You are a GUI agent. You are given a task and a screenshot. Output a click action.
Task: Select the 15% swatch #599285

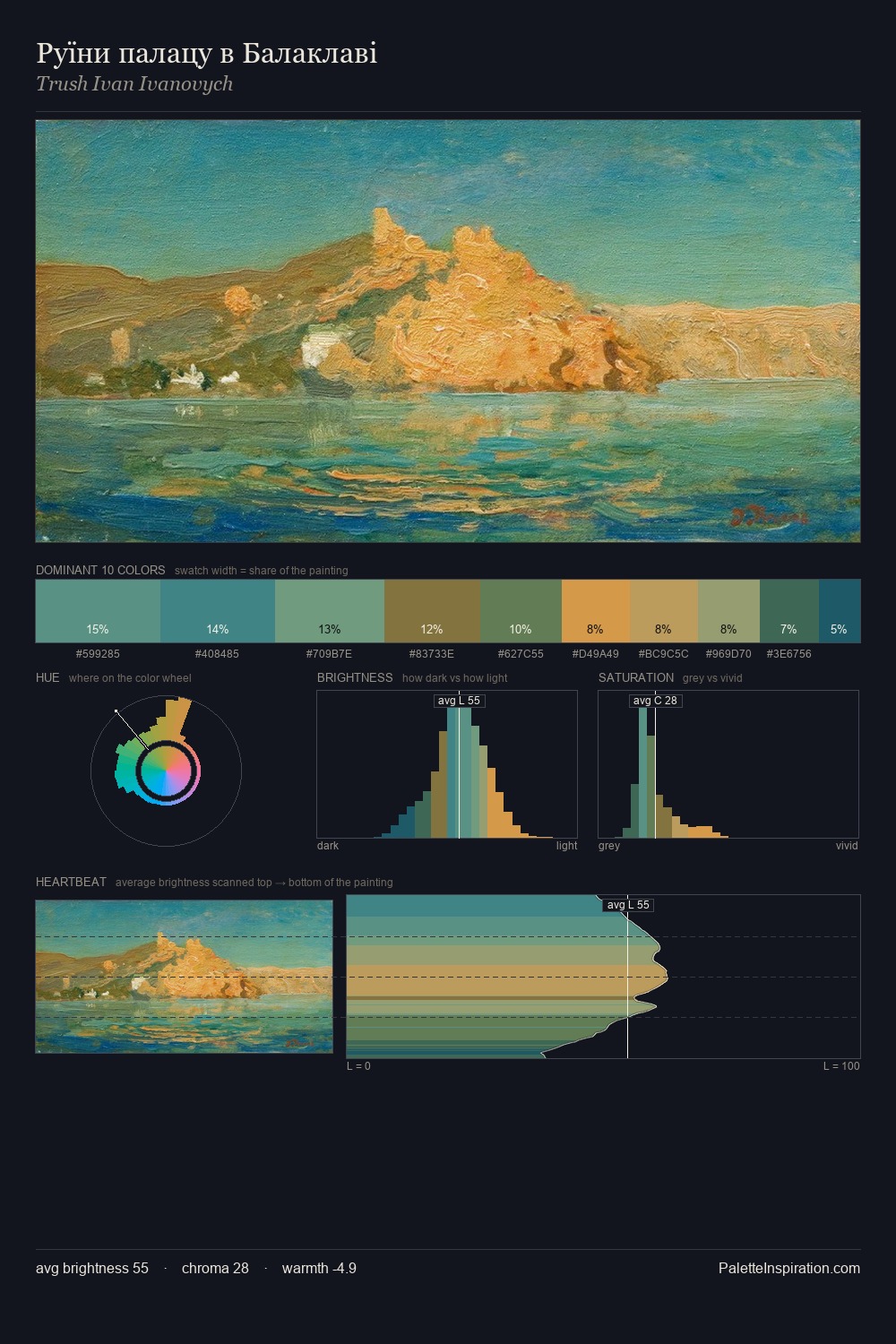click(x=98, y=611)
